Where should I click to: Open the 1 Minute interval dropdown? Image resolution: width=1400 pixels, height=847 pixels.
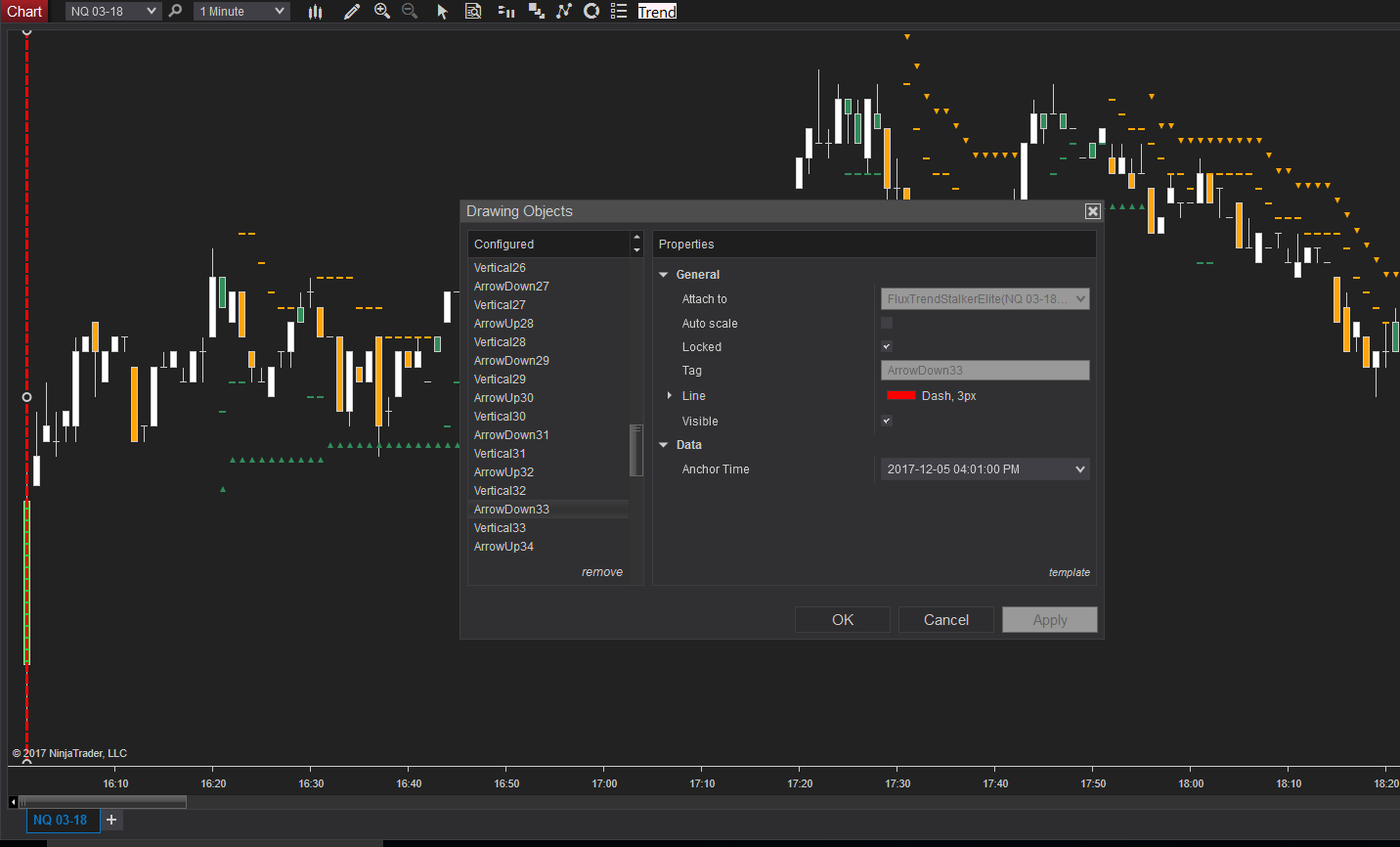click(241, 11)
